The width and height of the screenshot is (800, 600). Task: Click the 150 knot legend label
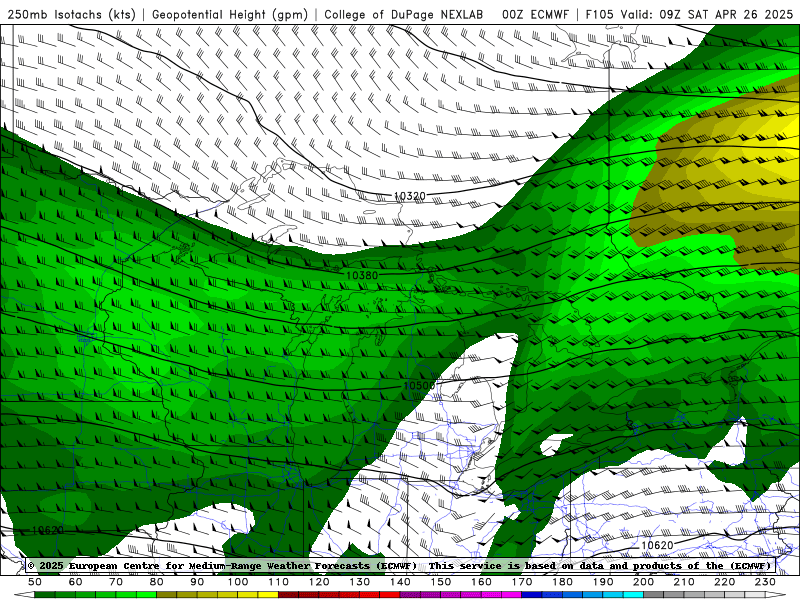click(x=441, y=582)
